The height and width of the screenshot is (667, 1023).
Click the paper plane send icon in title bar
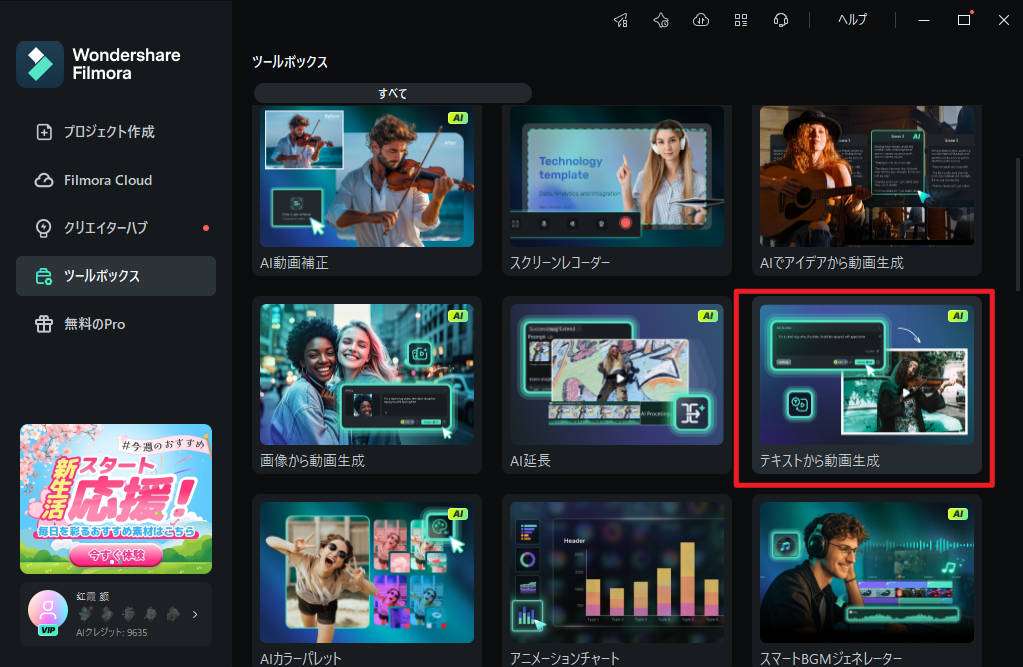621,20
